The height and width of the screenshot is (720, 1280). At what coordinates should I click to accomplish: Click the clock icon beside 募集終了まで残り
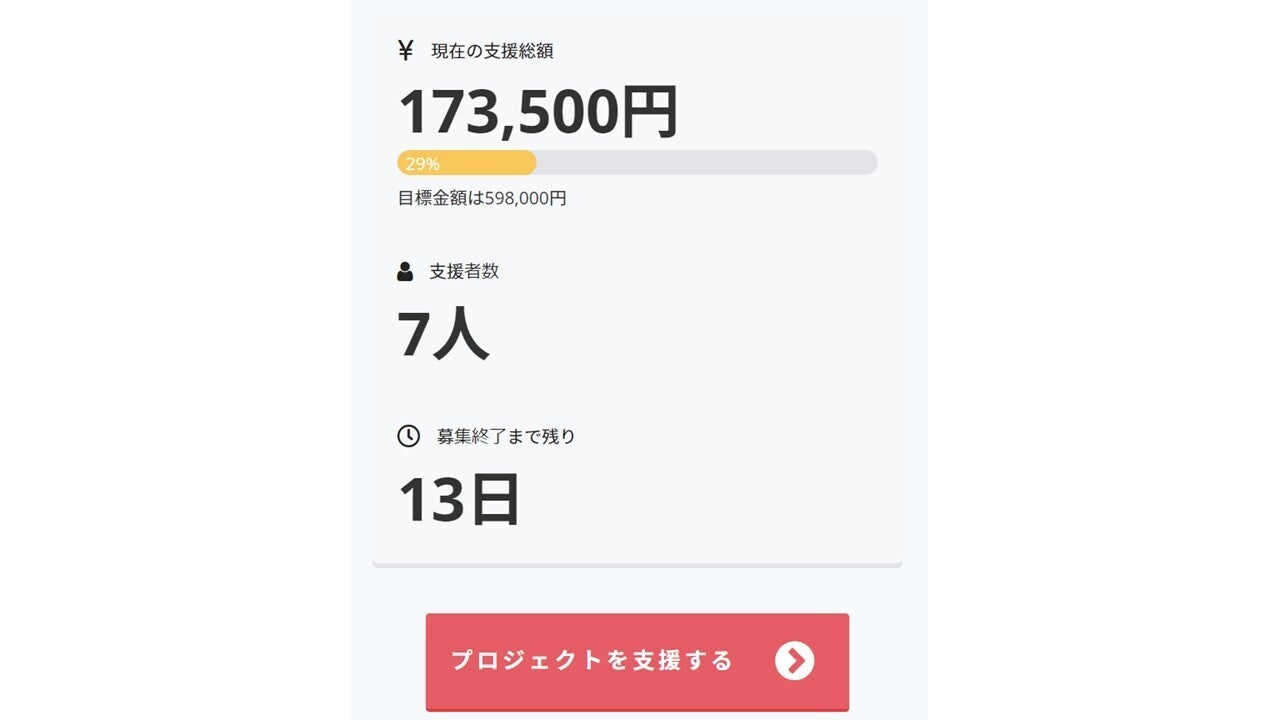[408, 436]
